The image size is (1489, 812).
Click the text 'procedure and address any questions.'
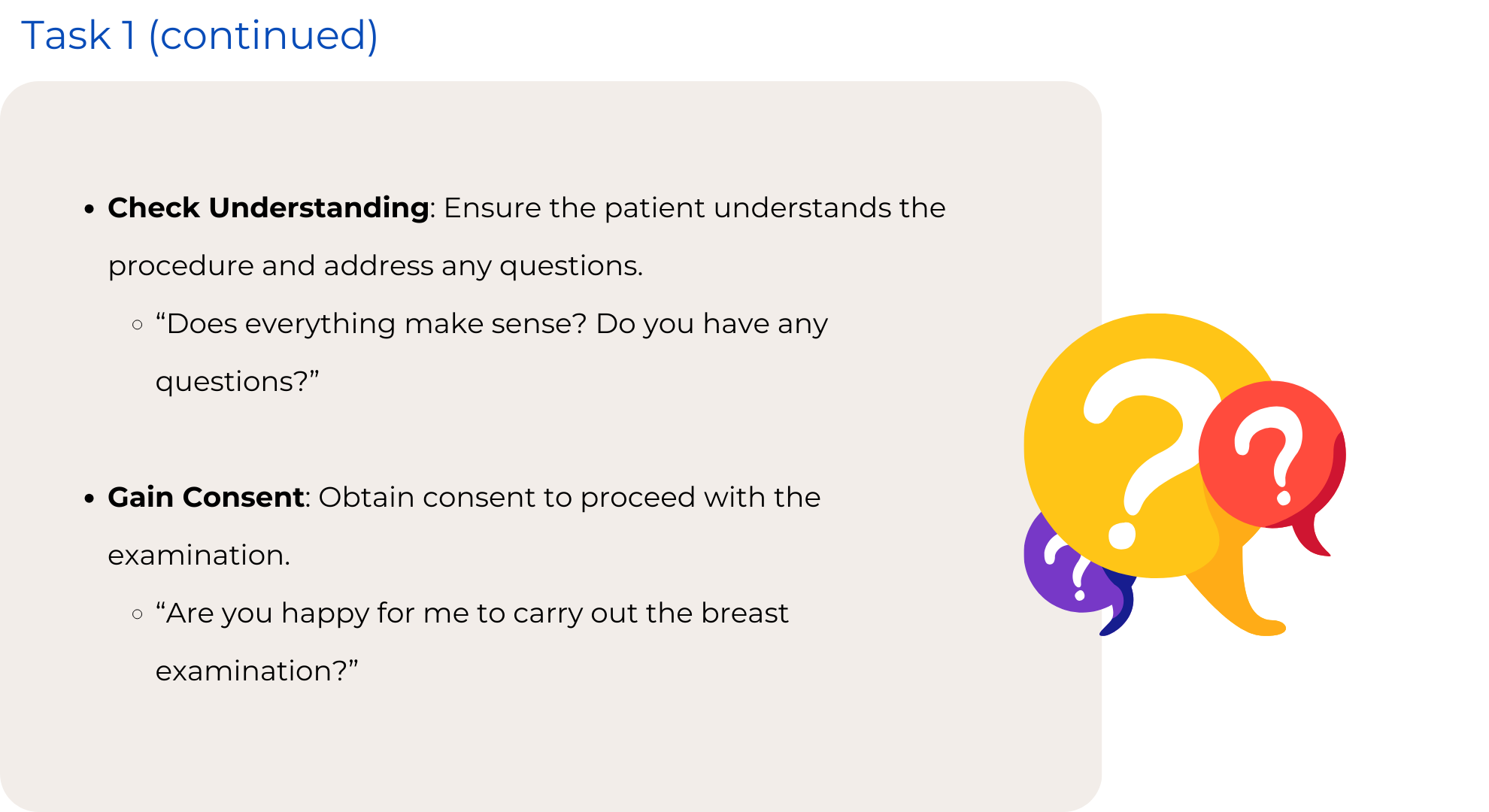pos(375,265)
